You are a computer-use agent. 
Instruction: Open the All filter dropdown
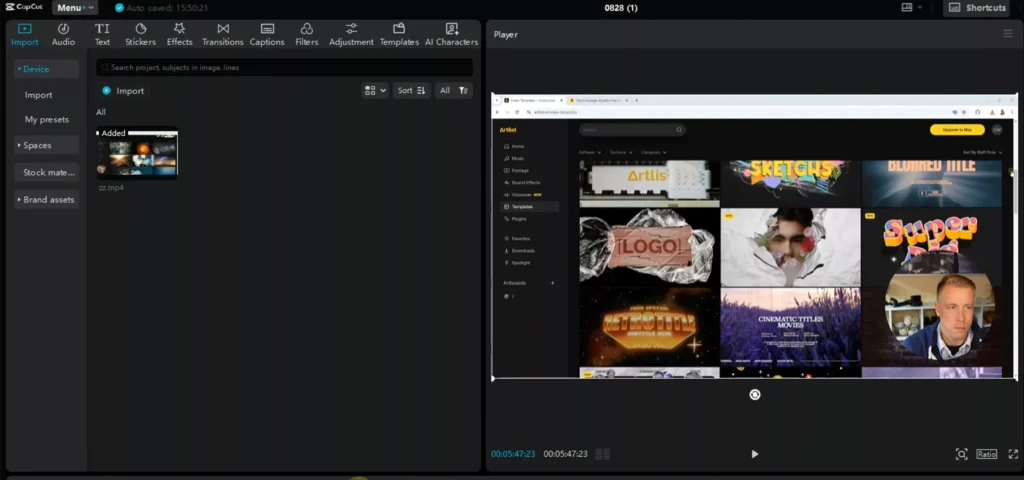point(454,91)
